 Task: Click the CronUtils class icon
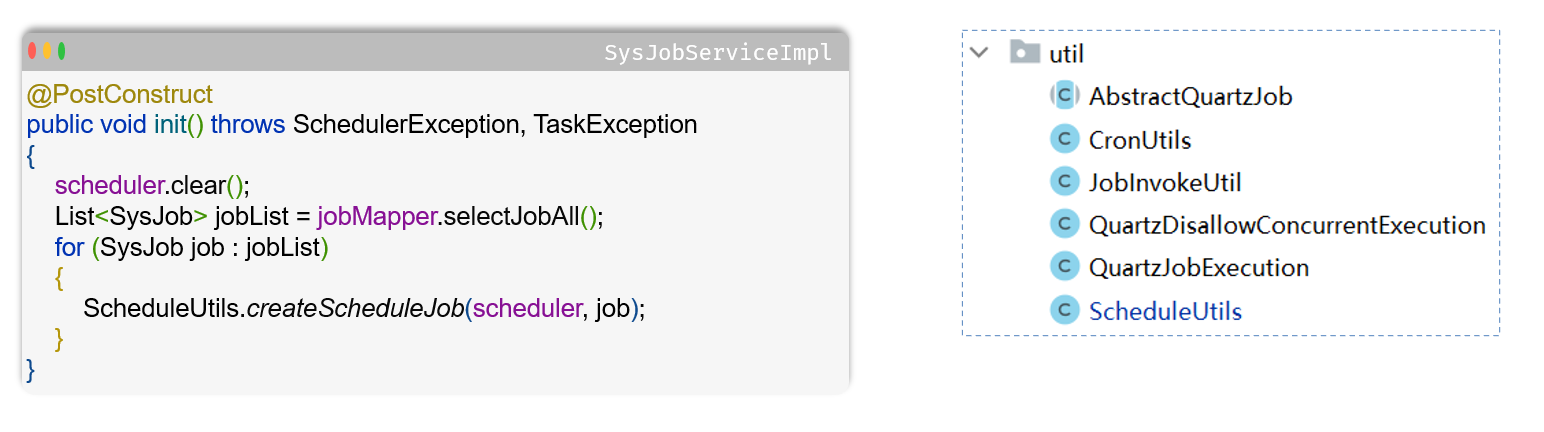click(1063, 140)
